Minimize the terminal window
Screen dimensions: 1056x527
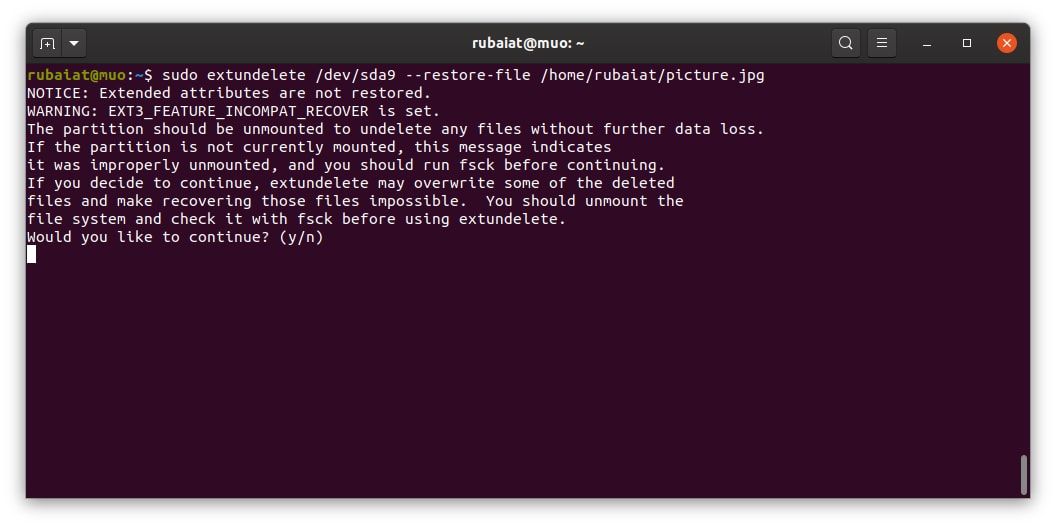point(927,44)
